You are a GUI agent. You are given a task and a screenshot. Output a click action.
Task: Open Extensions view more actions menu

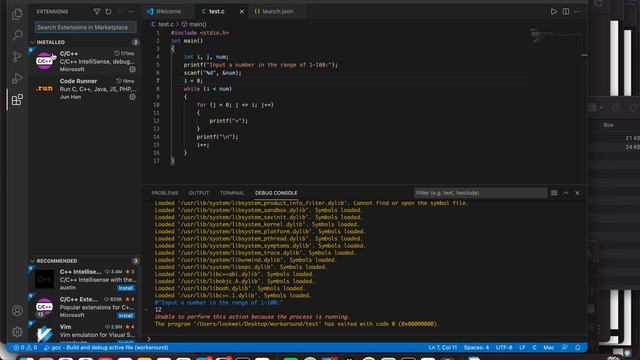131,11
